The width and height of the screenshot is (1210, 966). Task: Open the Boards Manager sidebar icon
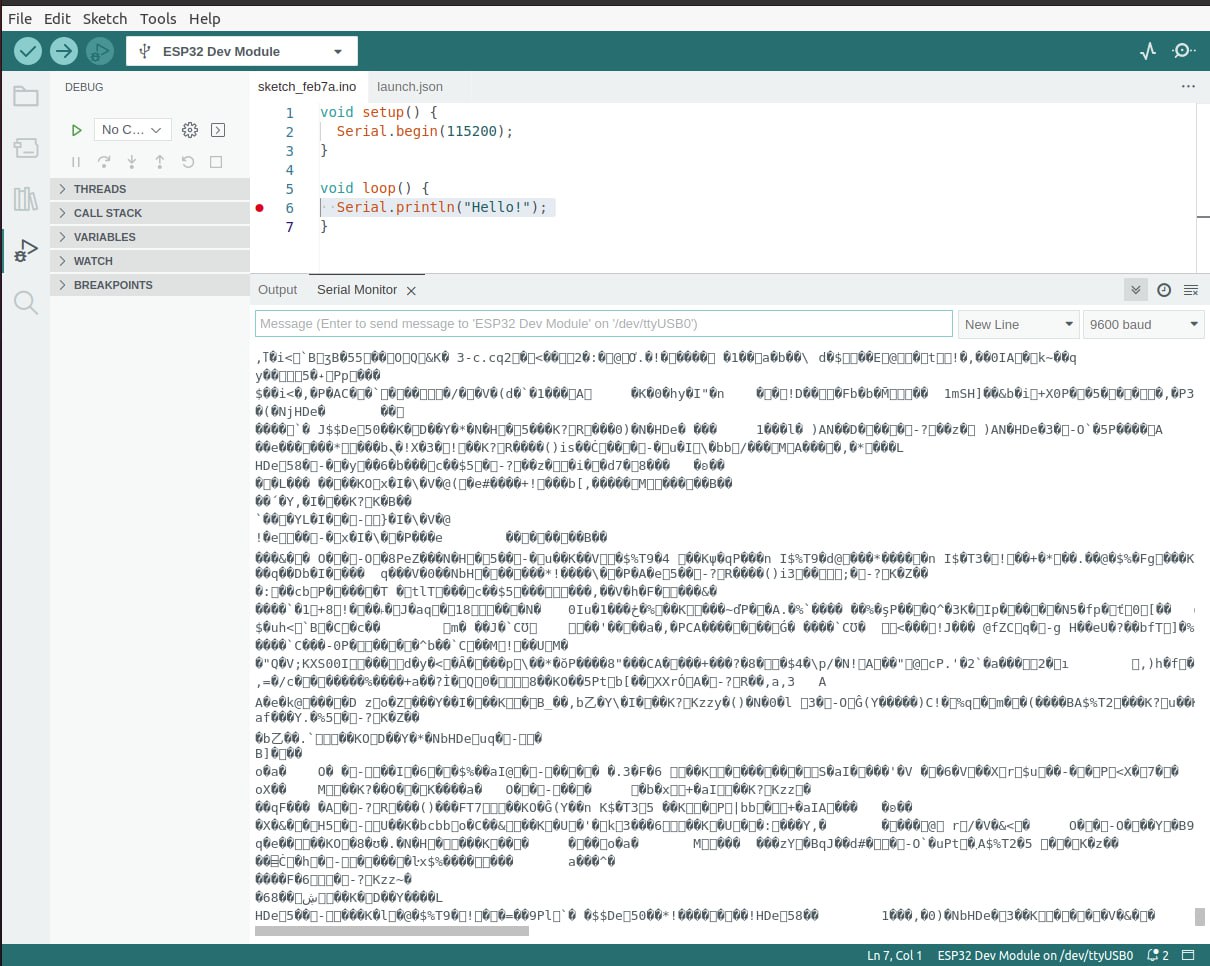tap(25, 148)
